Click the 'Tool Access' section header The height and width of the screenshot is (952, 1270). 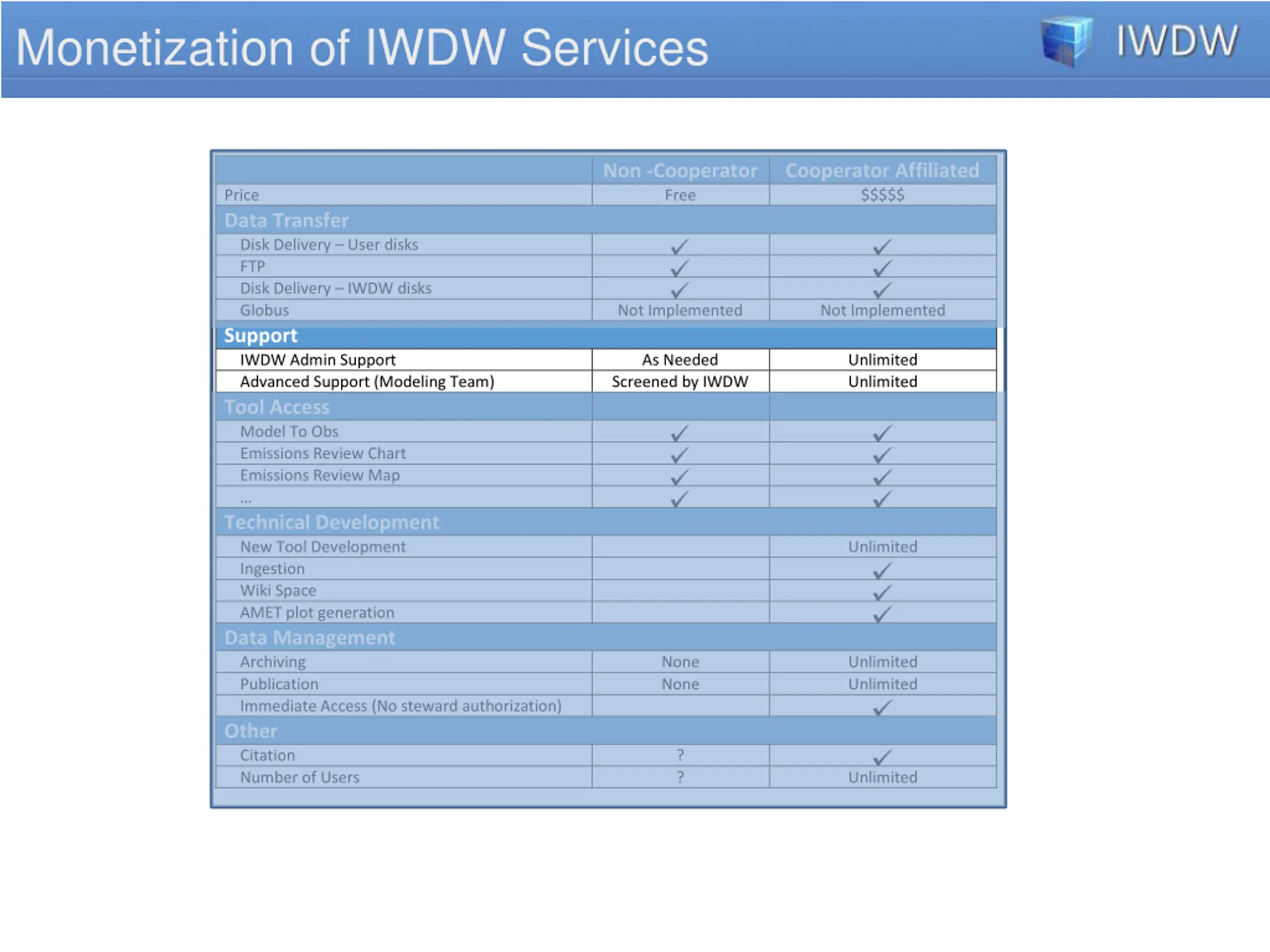pos(277,408)
